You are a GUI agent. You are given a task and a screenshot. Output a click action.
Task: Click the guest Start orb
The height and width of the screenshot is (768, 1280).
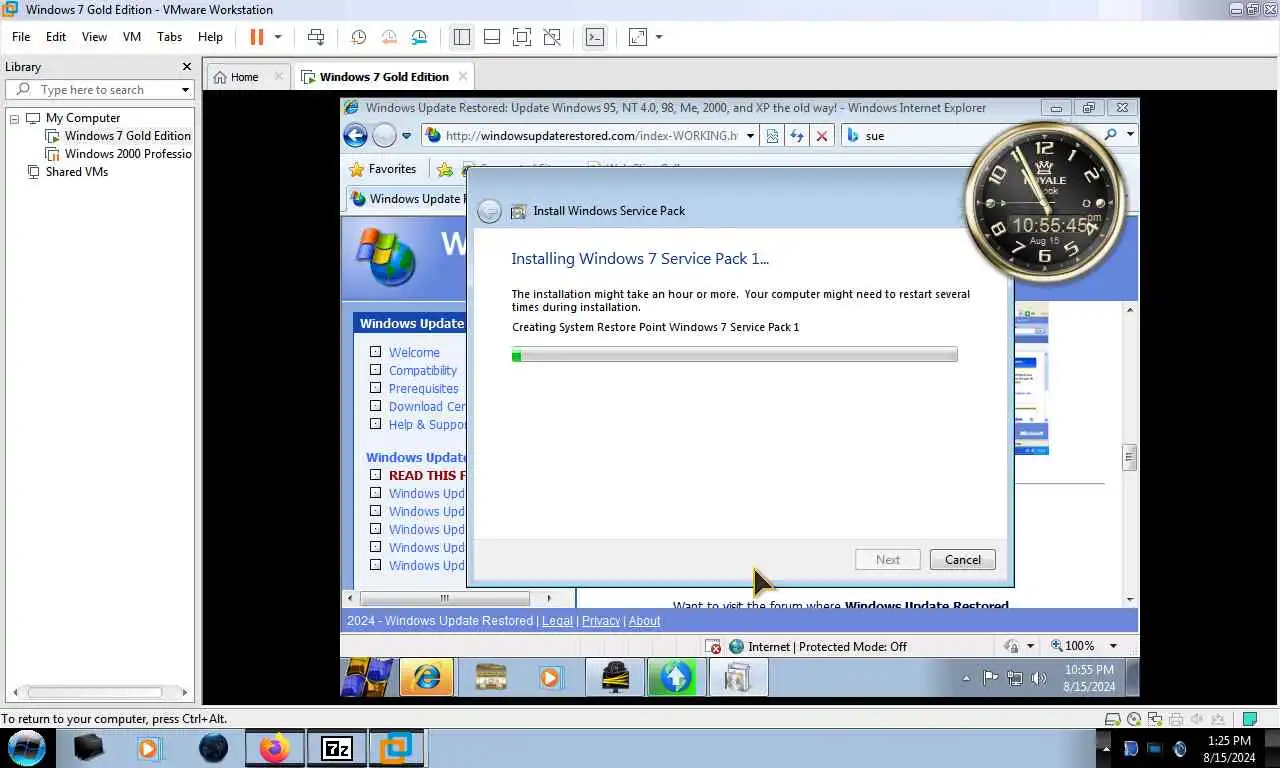[x=367, y=677]
